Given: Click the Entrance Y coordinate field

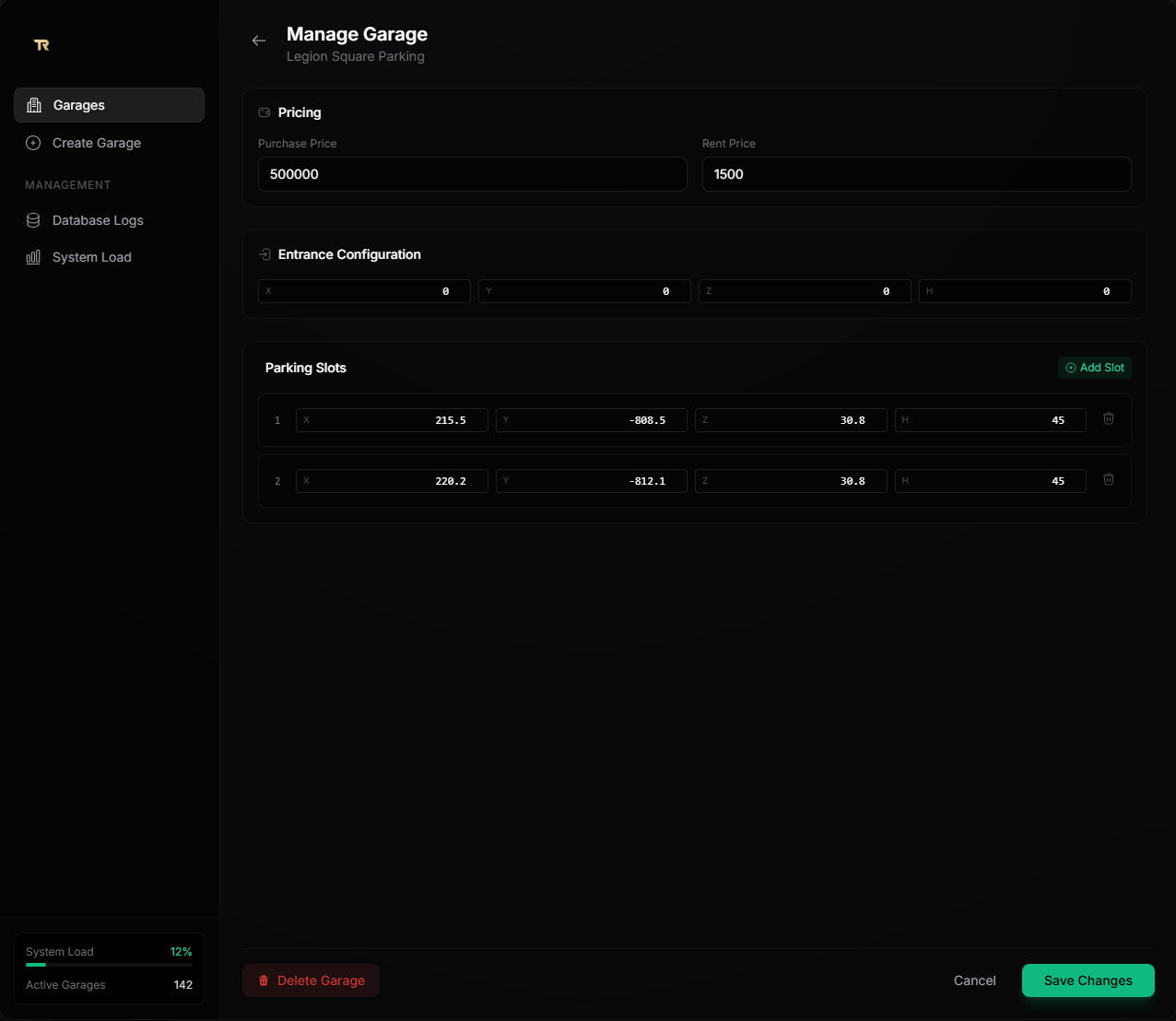Looking at the screenshot, I should [x=584, y=291].
